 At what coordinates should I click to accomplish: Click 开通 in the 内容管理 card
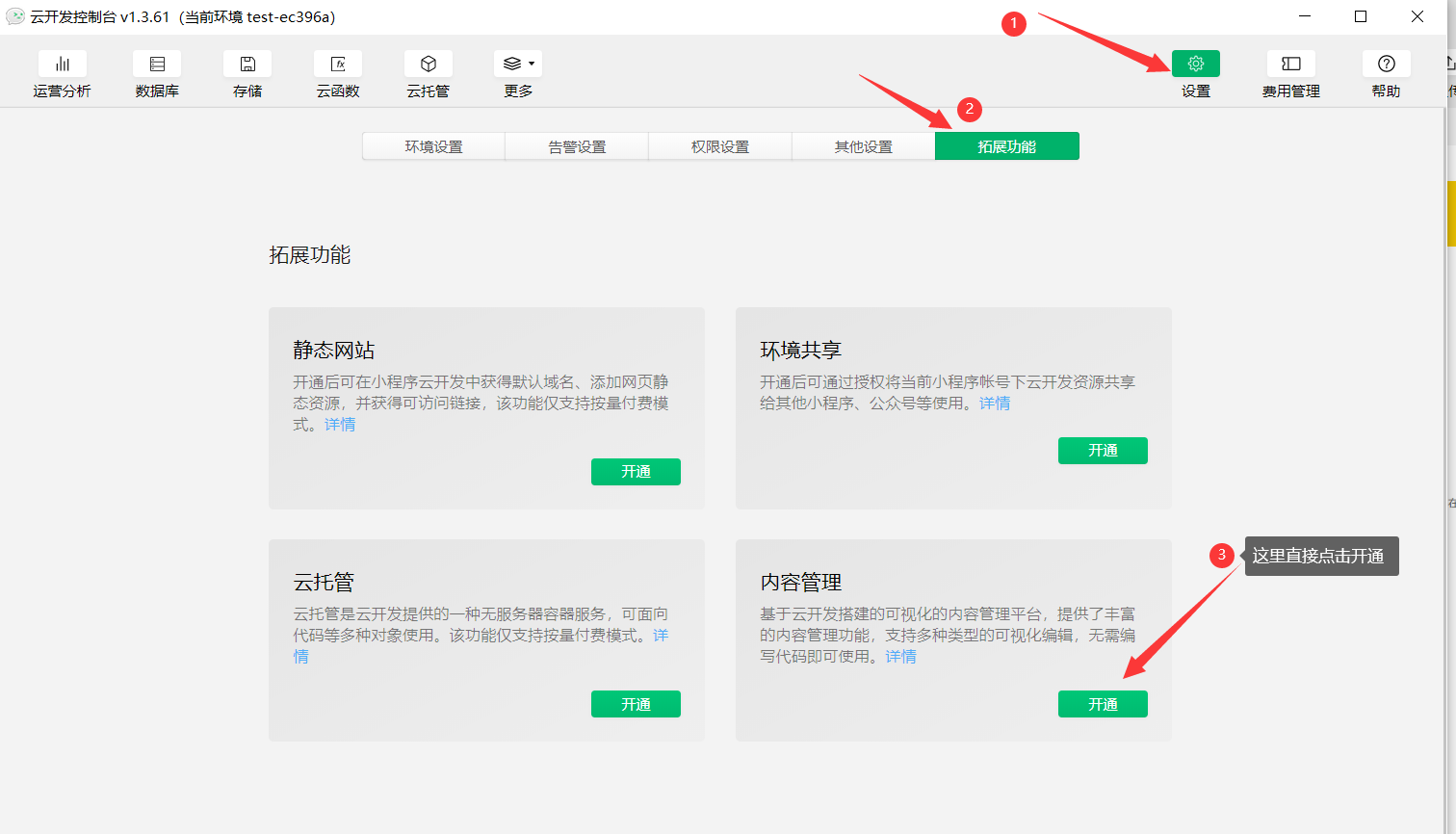click(x=1103, y=704)
